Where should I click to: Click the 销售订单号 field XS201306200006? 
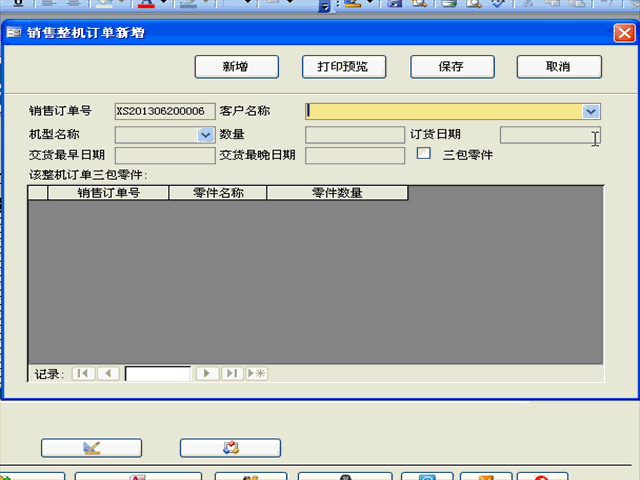tap(165, 111)
